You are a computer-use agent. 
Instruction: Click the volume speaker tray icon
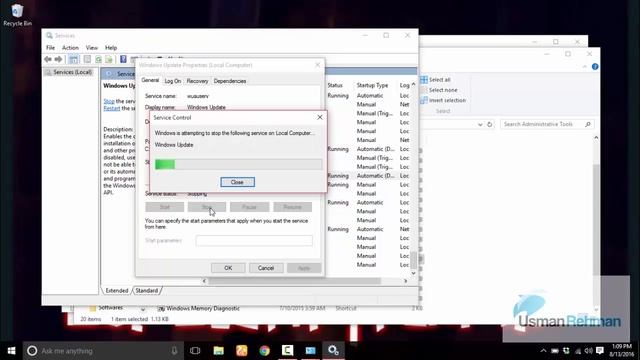(588, 351)
